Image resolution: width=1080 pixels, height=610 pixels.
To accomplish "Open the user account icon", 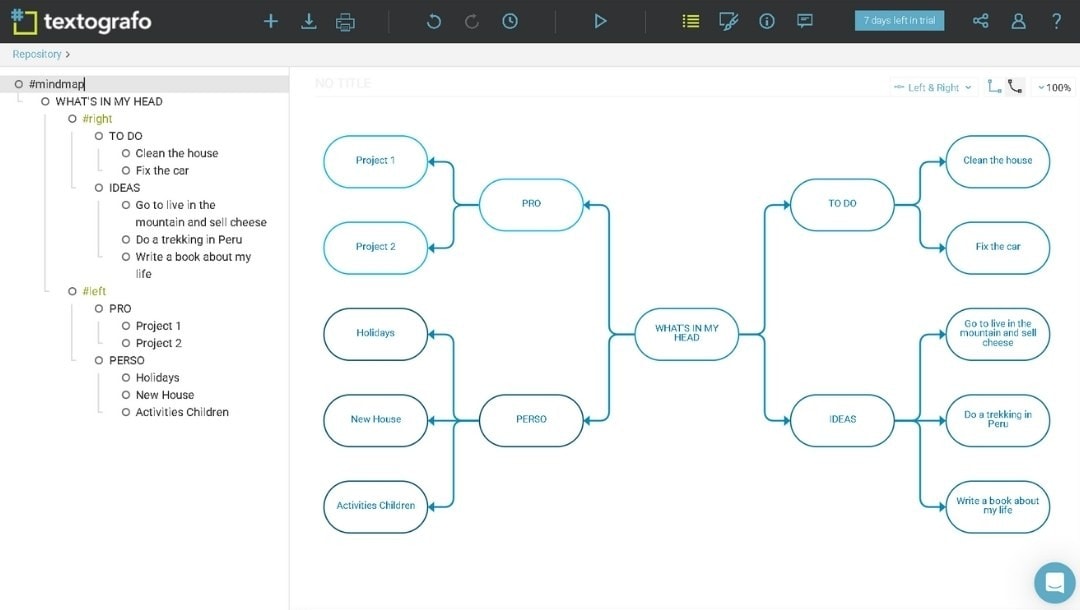I will click(x=1018, y=19).
